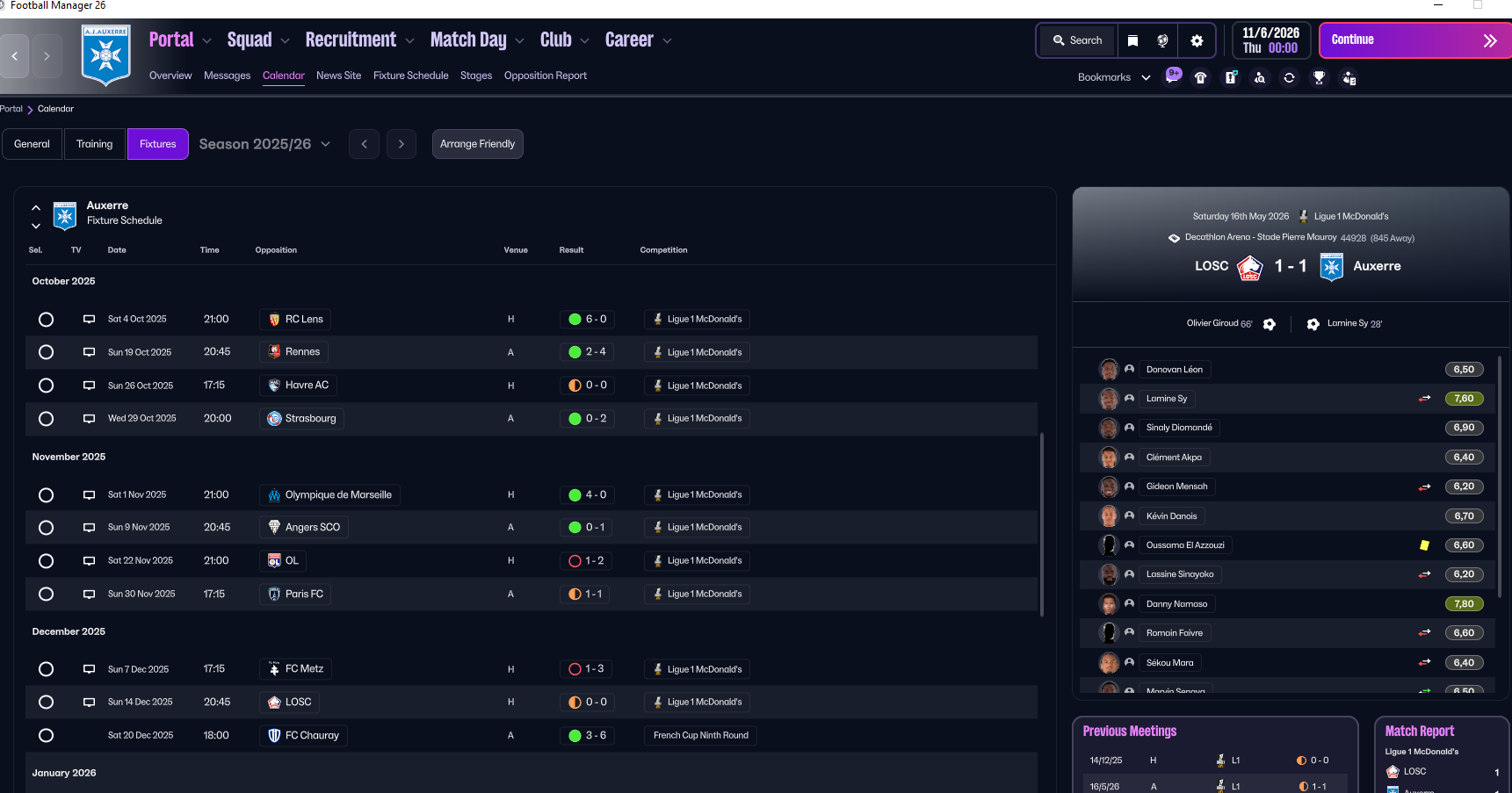The image size is (1512, 793).
Task: Switch to the General calendar view
Action: tap(32, 144)
